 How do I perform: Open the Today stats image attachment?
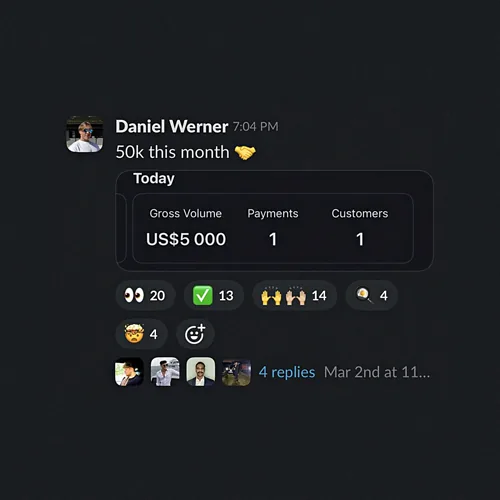click(274, 220)
